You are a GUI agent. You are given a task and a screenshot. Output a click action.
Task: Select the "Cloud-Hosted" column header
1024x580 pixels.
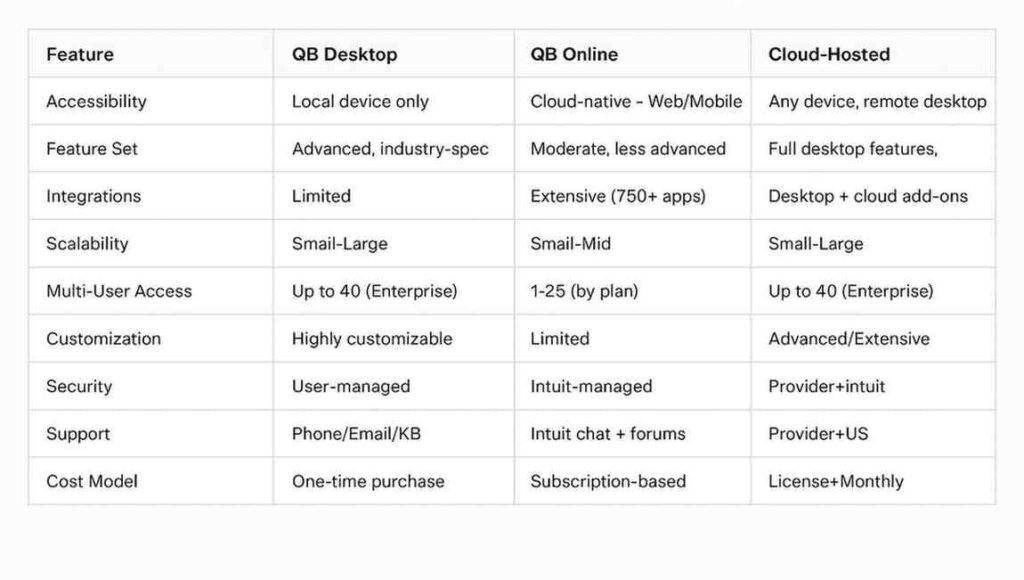(829, 54)
